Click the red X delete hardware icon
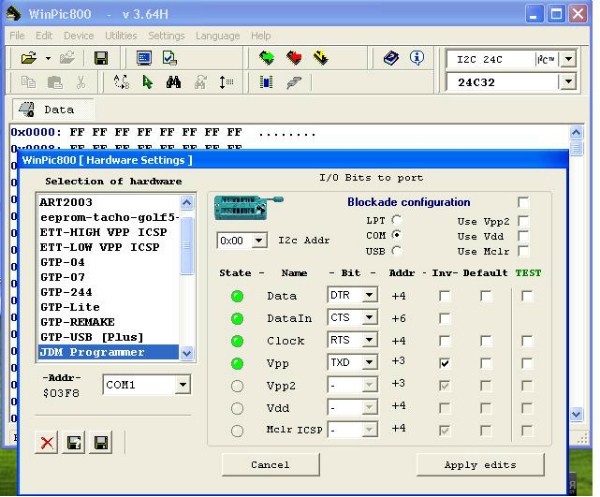The height and width of the screenshot is (497, 600). [x=47, y=443]
